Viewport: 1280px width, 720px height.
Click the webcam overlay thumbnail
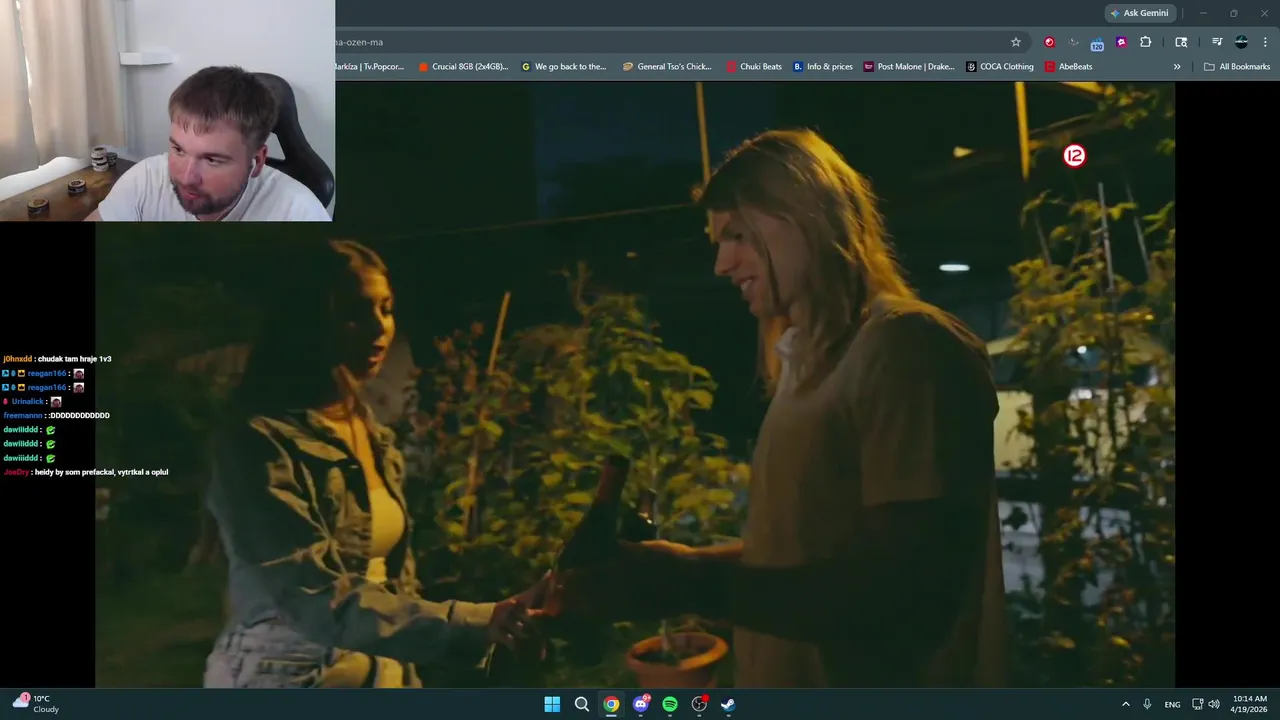coord(167,110)
